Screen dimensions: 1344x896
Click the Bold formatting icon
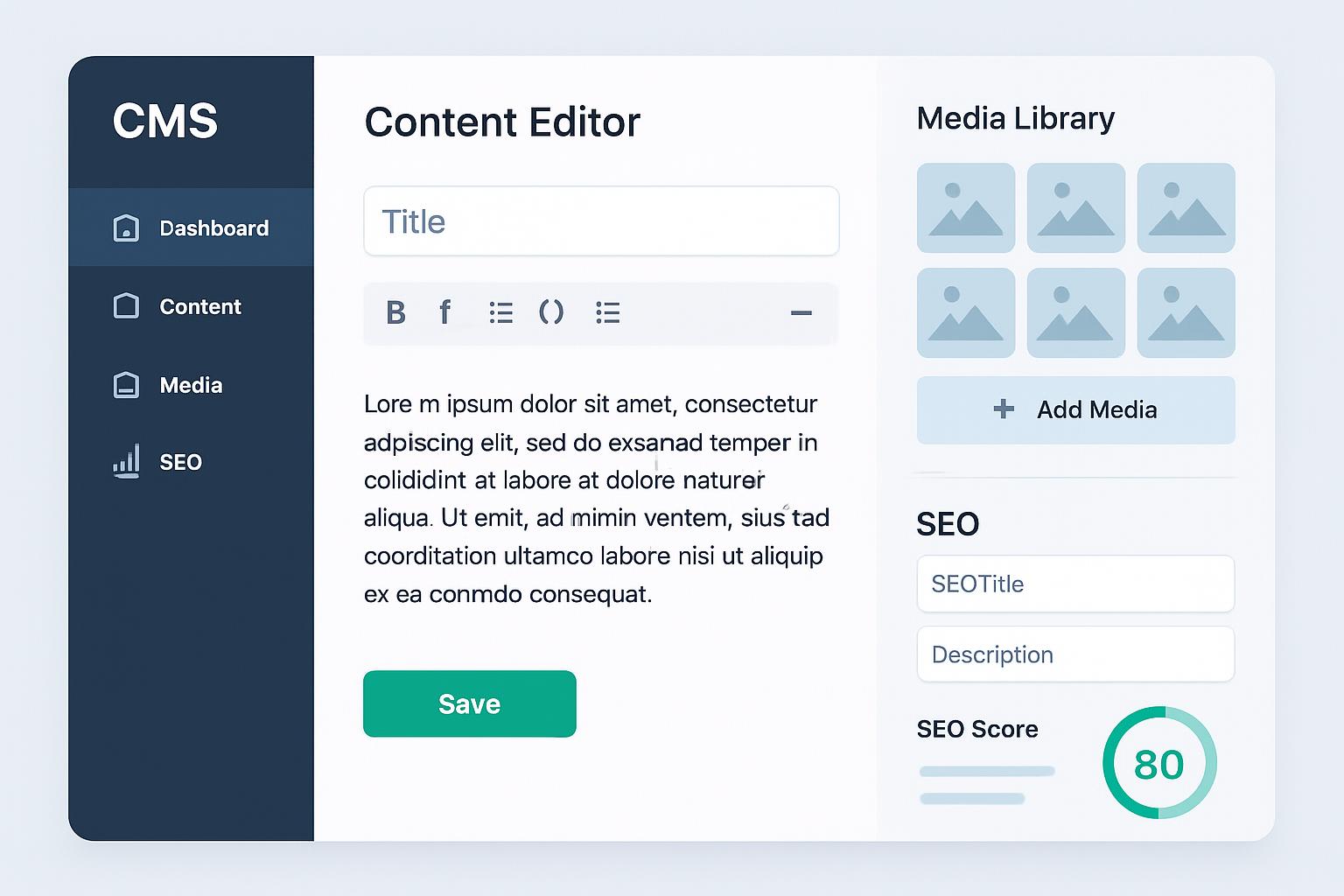point(395,312)
